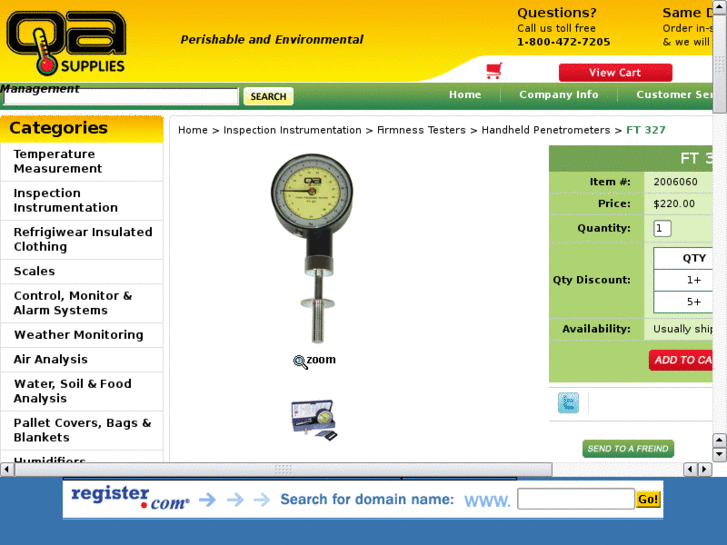
Task: Click the vertical scrollbar down arrow at bottom
Action: click(719, 454)
